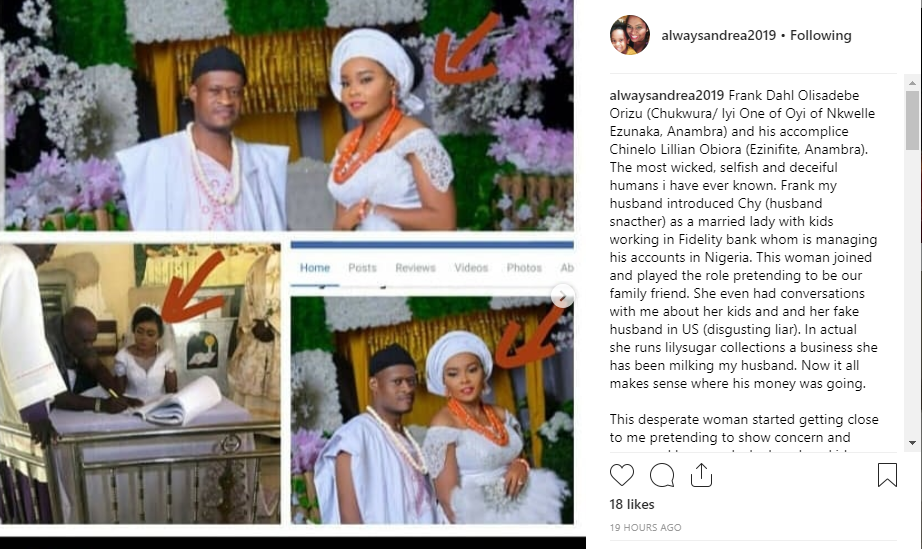Switch to the Videos tab
This screenshot has width=922, height=549.
point(471,268)
